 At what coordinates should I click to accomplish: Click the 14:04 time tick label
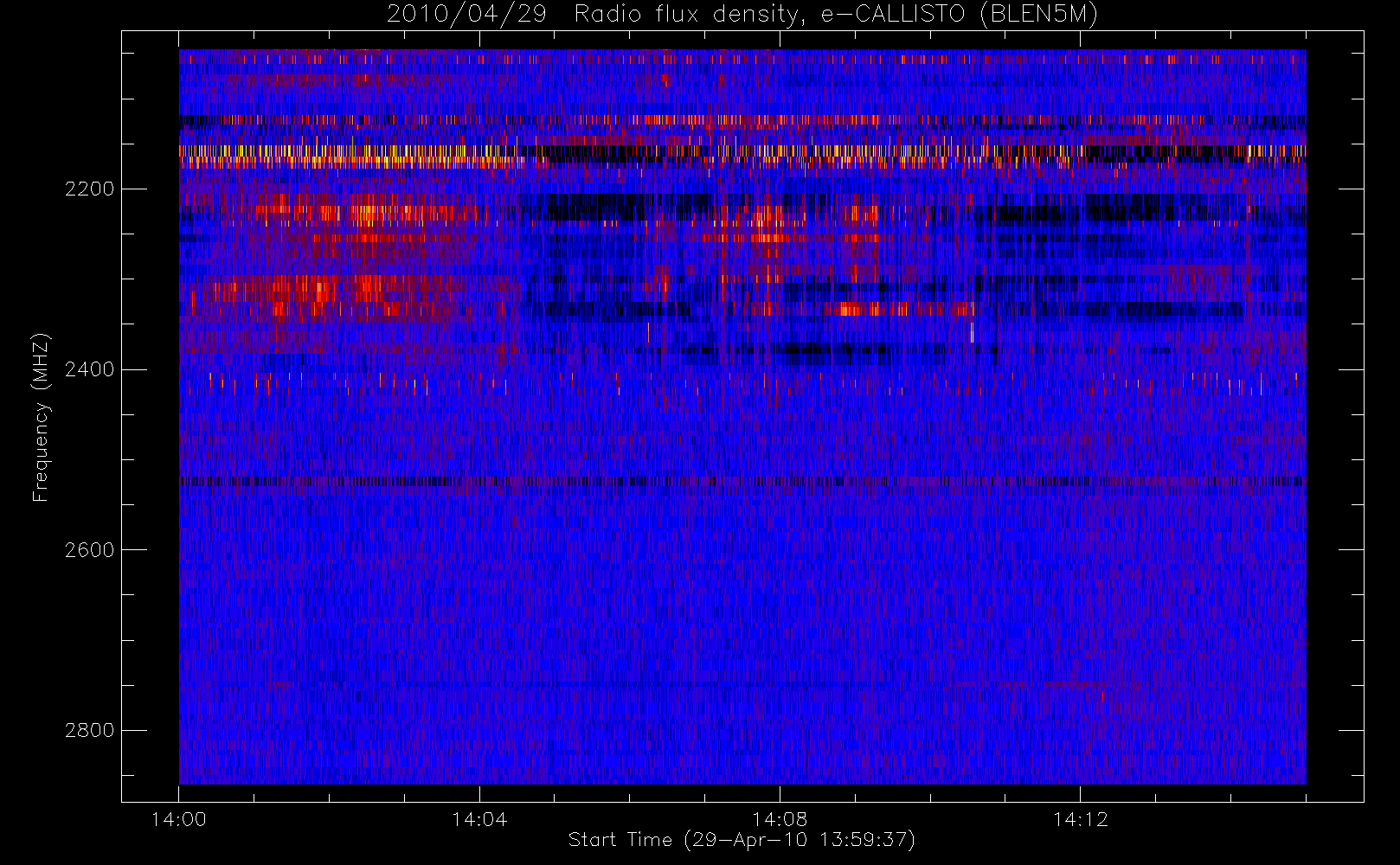[x=479, y=819]
